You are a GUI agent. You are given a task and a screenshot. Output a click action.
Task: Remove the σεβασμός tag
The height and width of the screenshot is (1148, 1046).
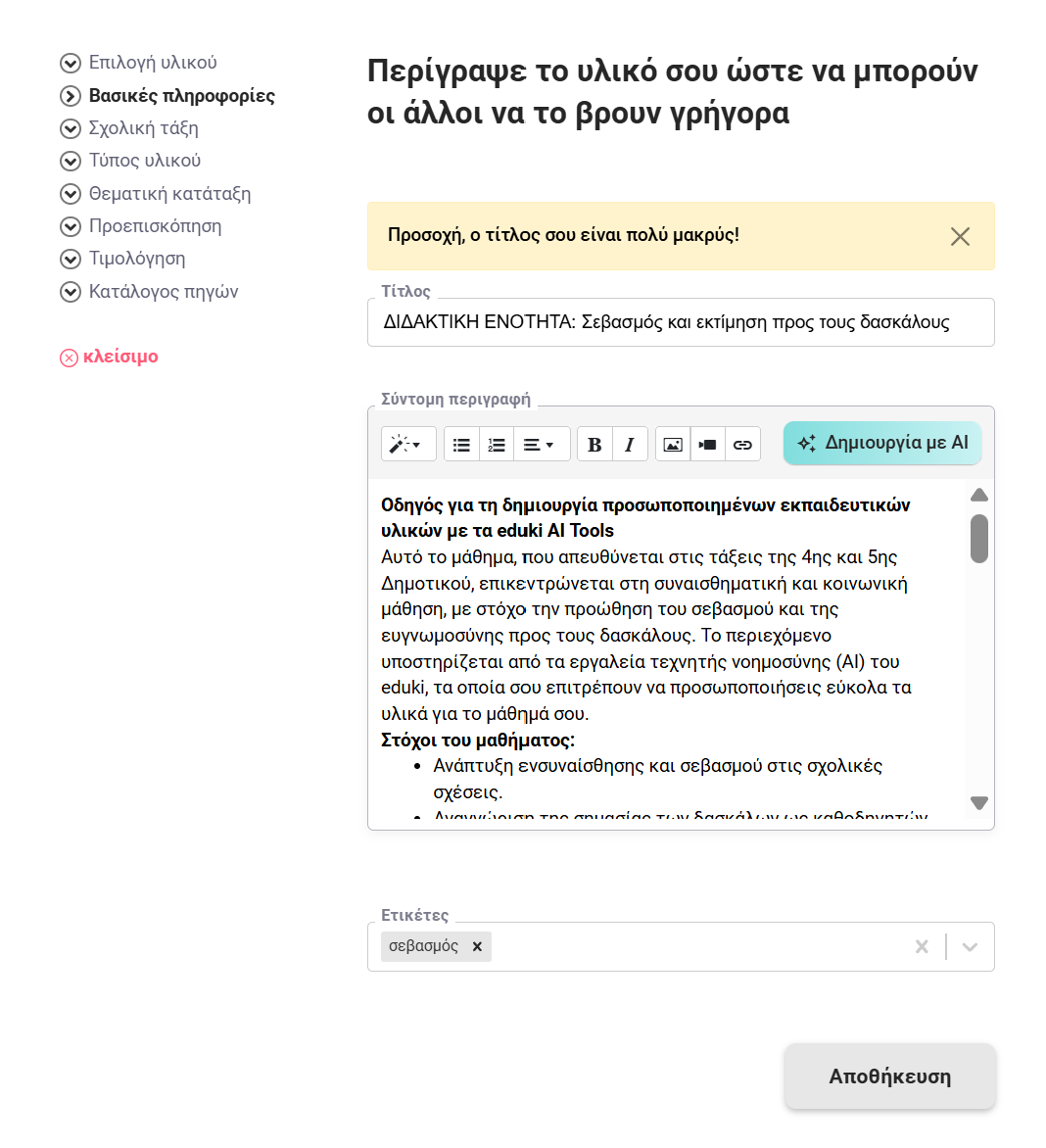click(x=477, y=946)
